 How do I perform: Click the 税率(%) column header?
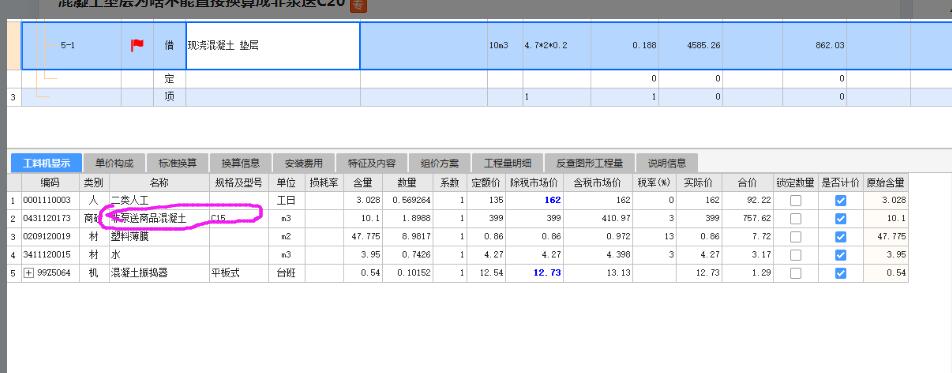654,182
